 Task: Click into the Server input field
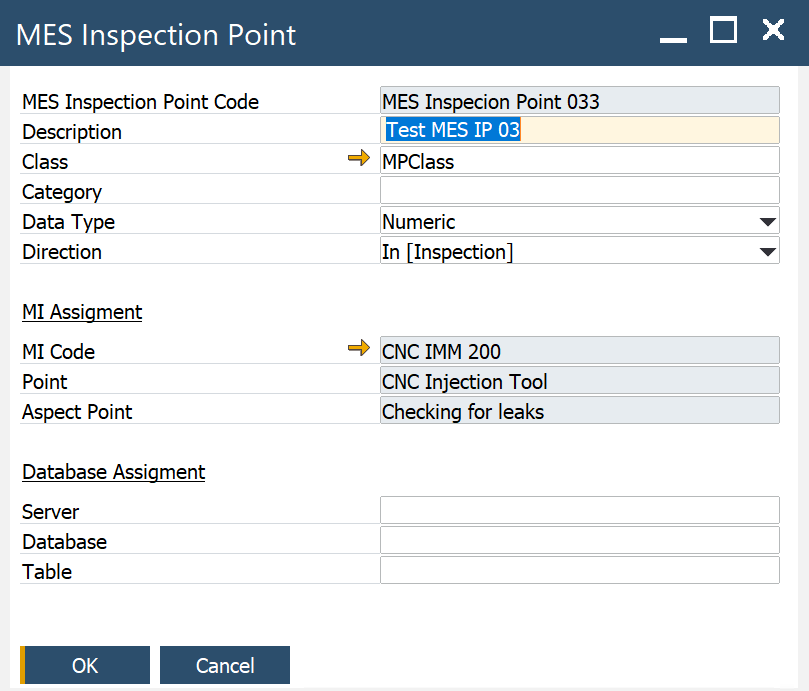(x=579, y=511)
